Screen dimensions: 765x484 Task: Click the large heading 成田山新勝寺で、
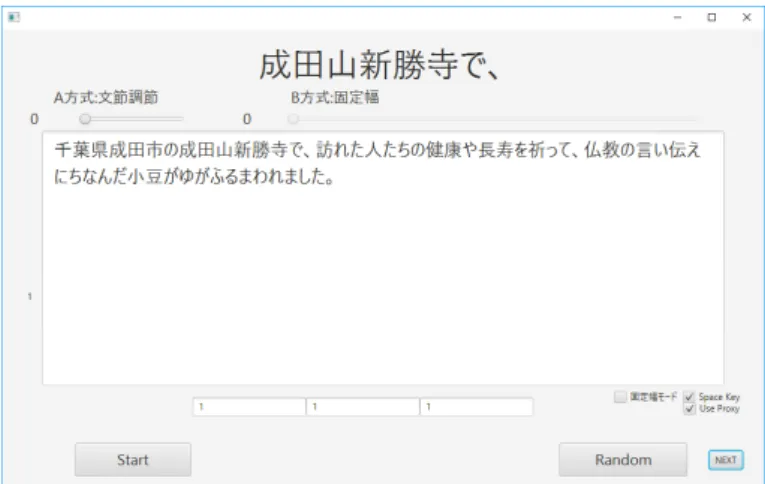coord(379,65)
